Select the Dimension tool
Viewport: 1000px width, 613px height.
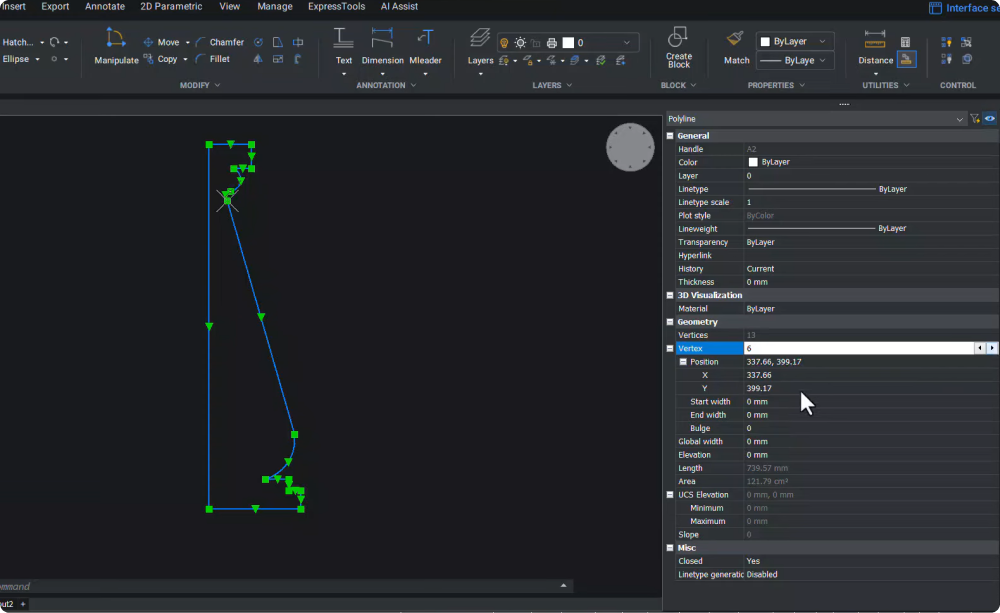pyautogui.click(x=383, y=47)
